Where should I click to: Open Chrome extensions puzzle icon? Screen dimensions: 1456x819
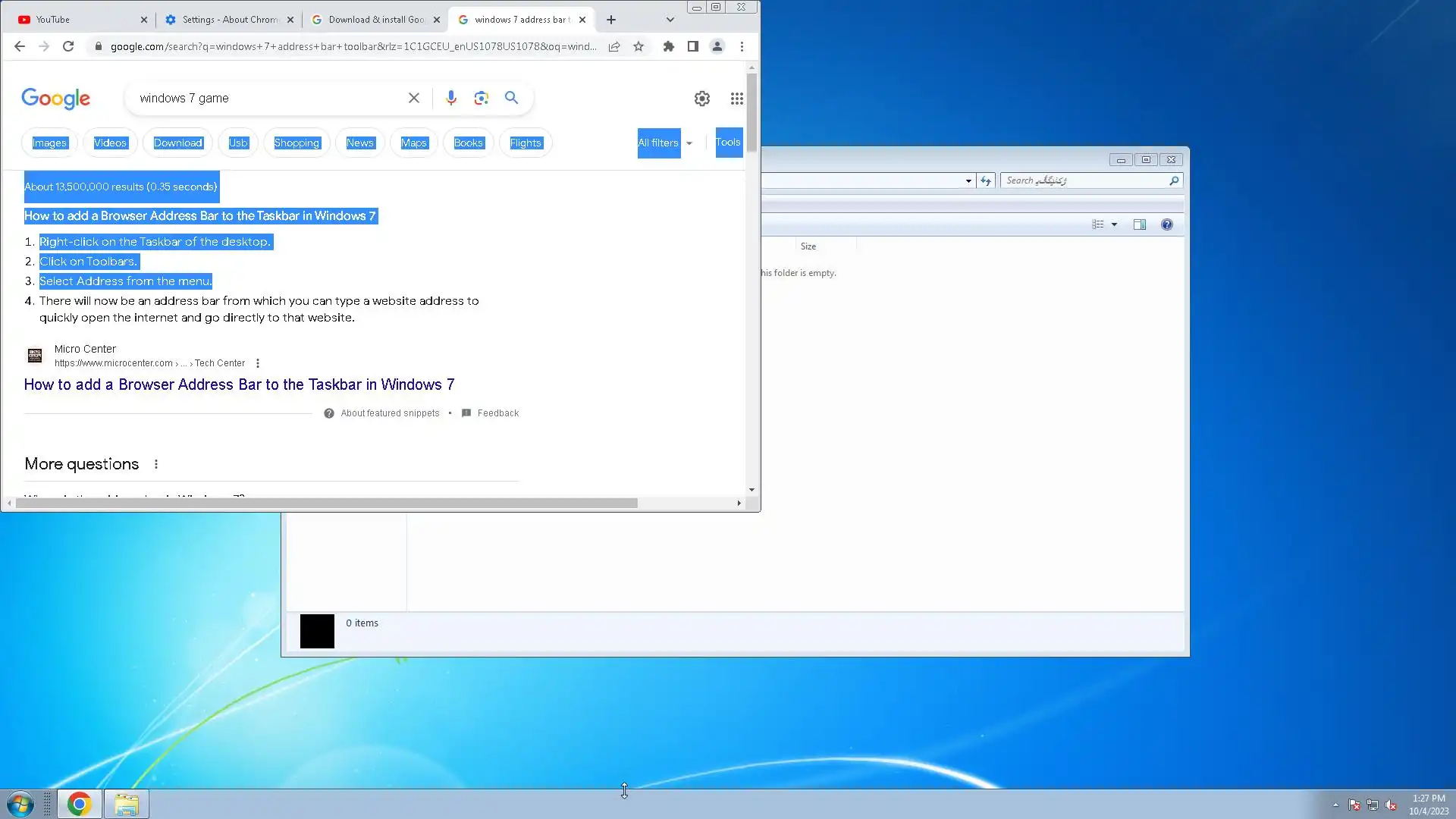tap(668, 46)
